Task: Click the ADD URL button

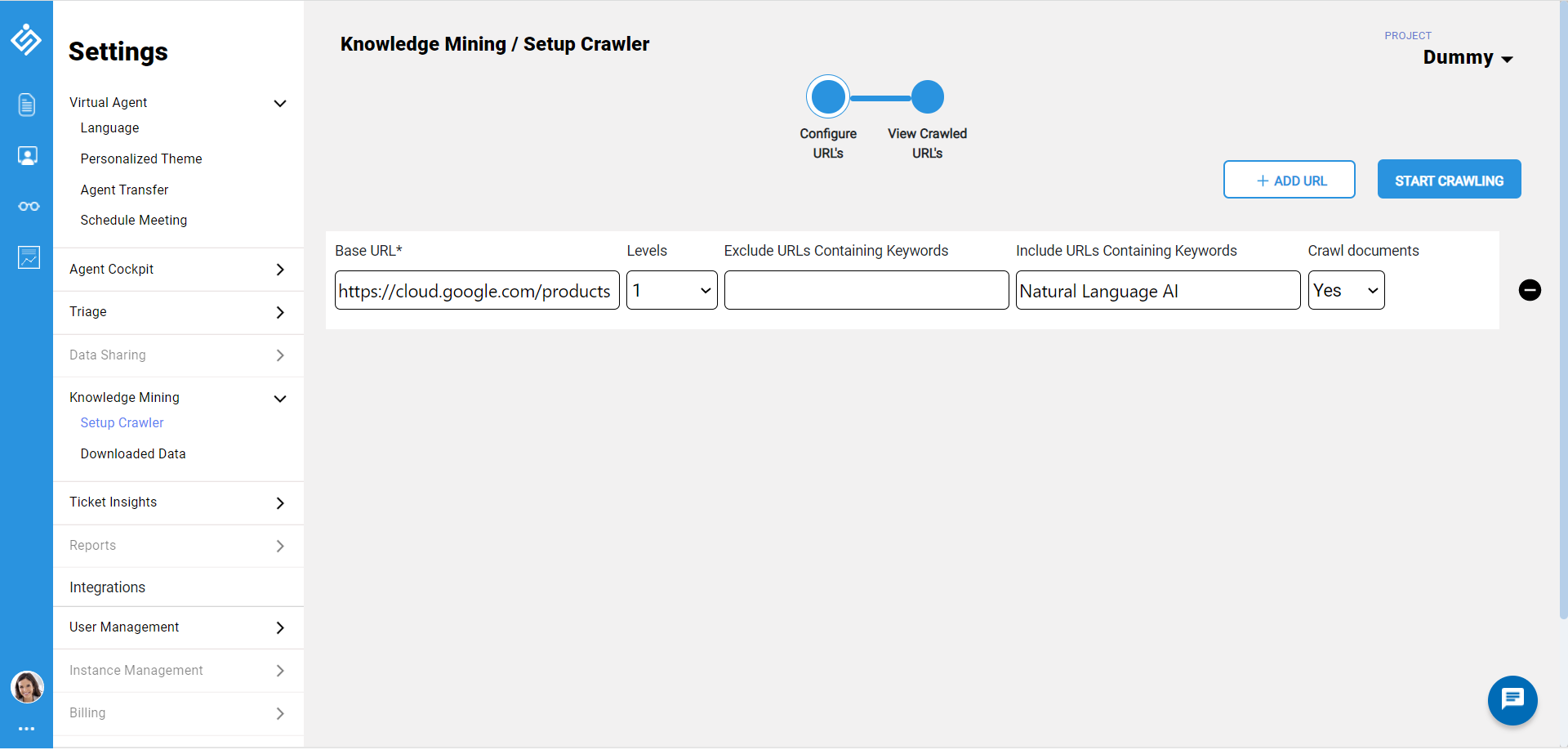Action: click(x=1289, y=180)
